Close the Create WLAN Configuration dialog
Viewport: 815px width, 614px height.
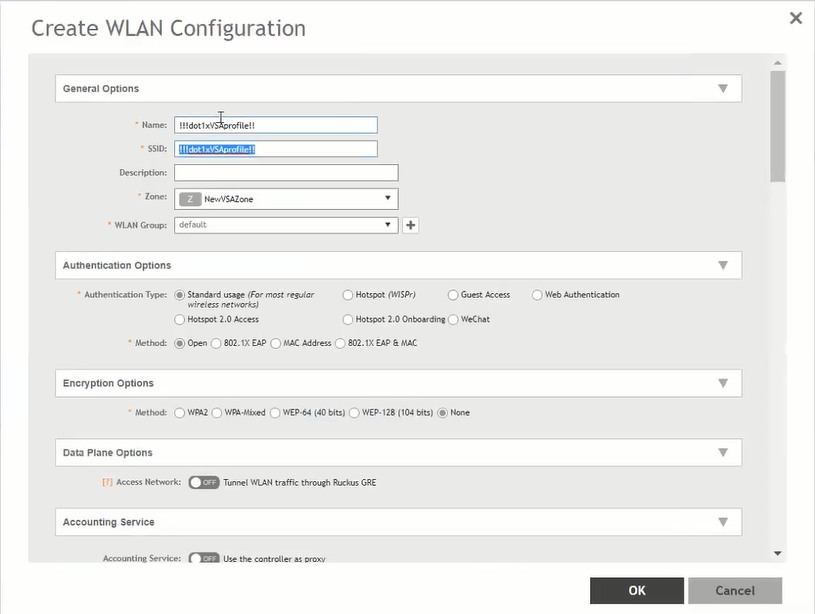(x=795, y=18)
